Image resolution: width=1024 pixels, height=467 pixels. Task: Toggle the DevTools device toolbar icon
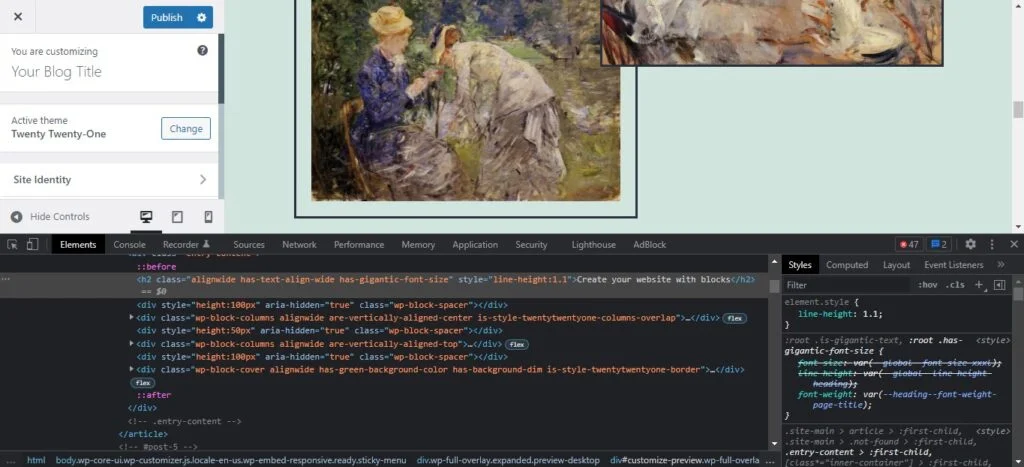(32, 244)
